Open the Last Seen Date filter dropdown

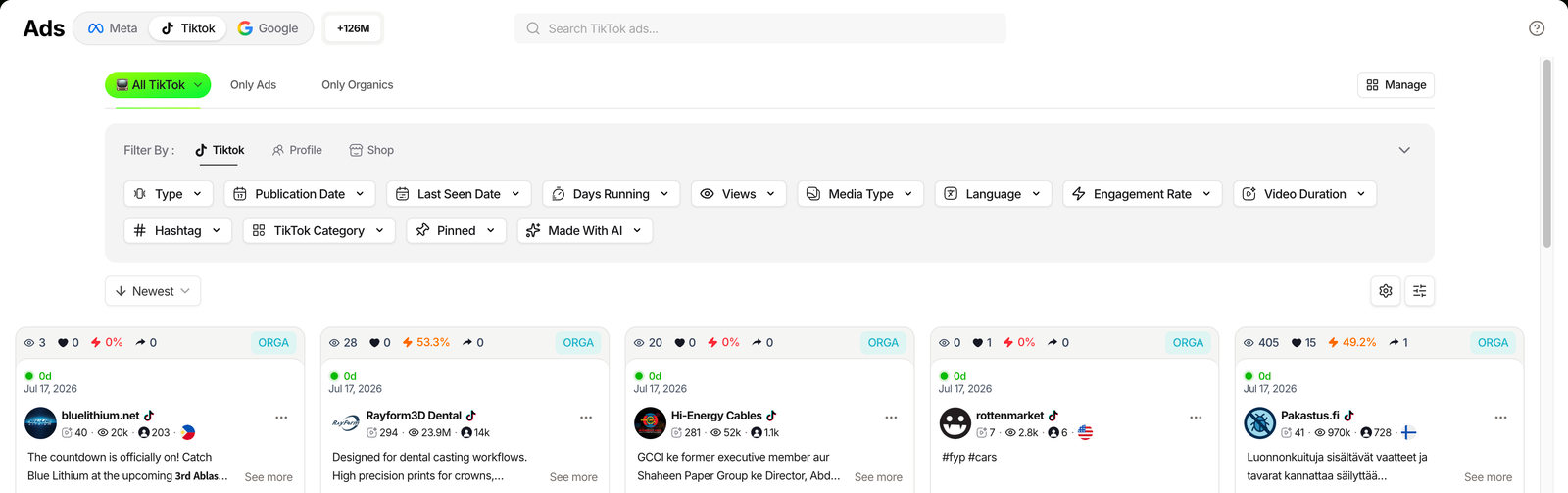[x=459, y=194]
